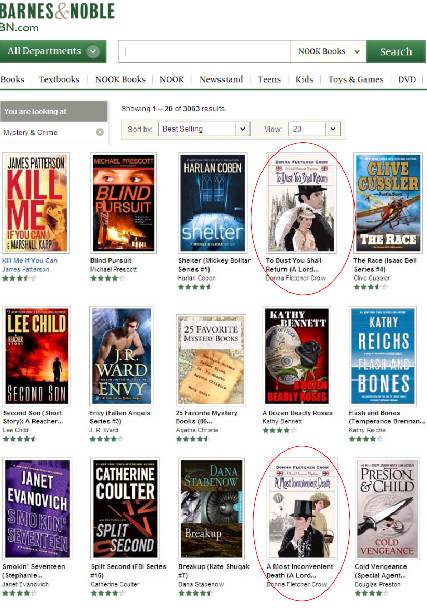Open the Cold Vengeance book cover
This screenshot has height=611, width=427.
(387, 509)
